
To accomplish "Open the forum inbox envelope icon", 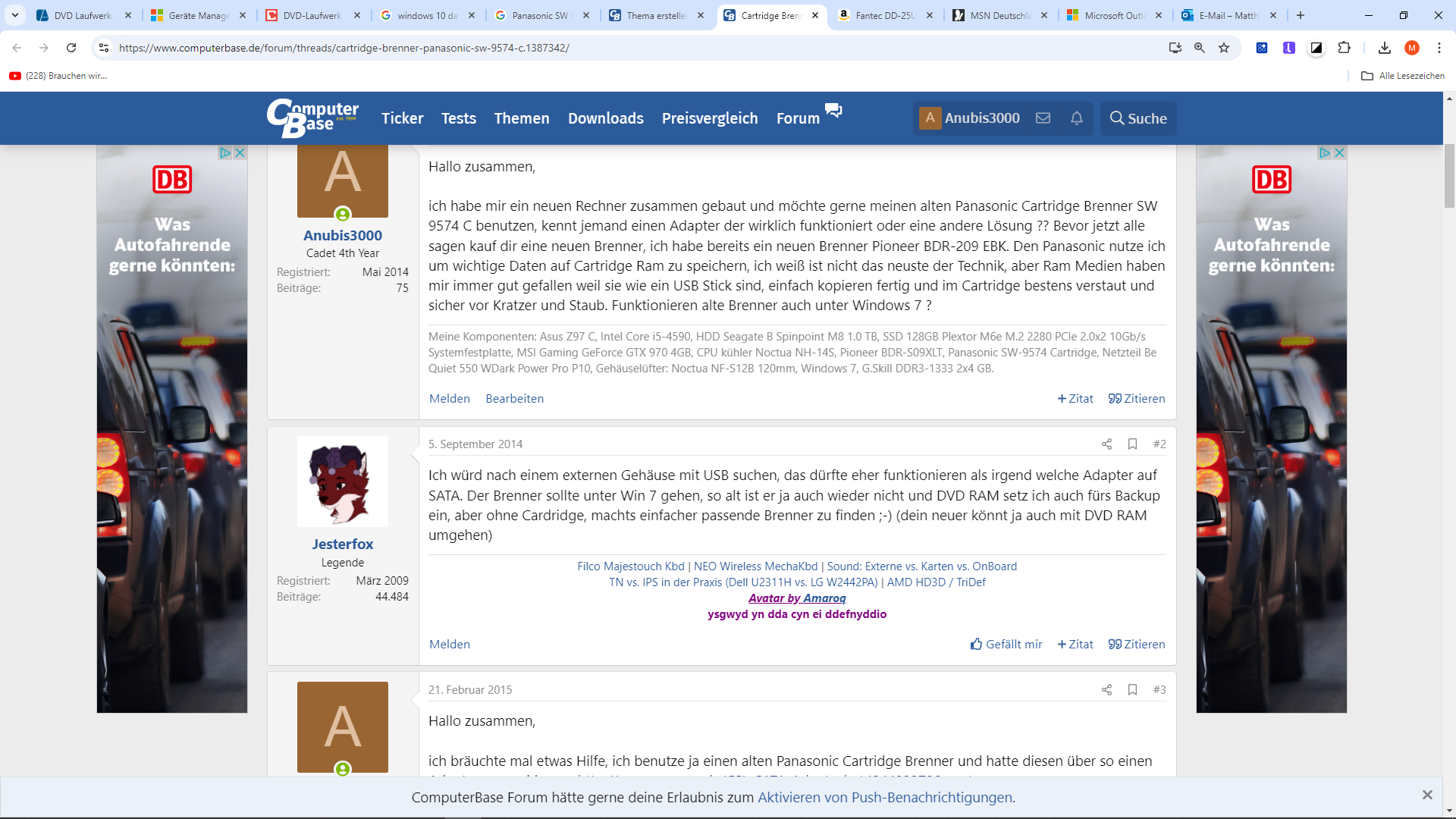I will pos(1043,118).
